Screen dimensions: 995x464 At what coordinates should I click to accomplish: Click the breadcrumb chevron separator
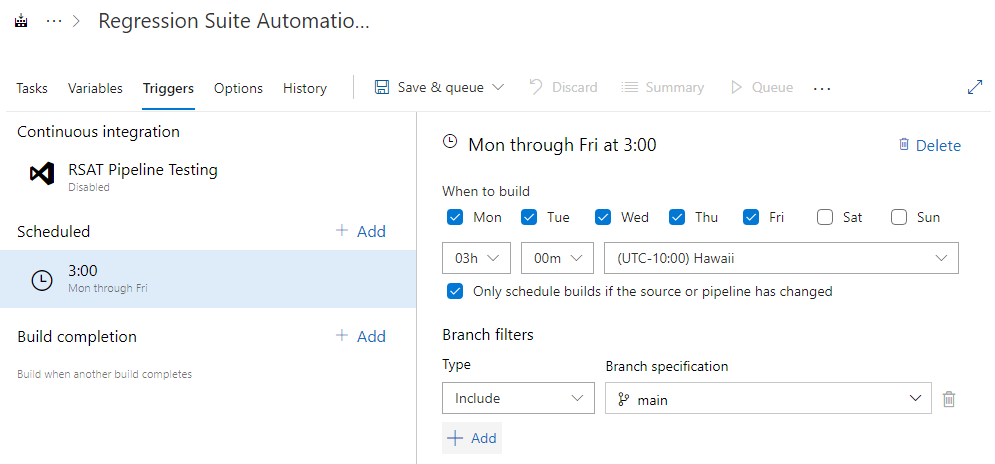pos(77,22)
